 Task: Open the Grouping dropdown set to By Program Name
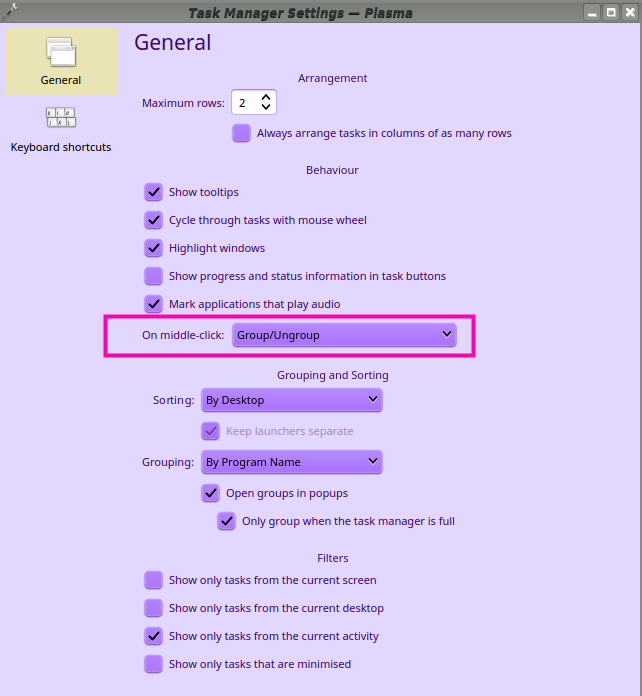point(291,462)
